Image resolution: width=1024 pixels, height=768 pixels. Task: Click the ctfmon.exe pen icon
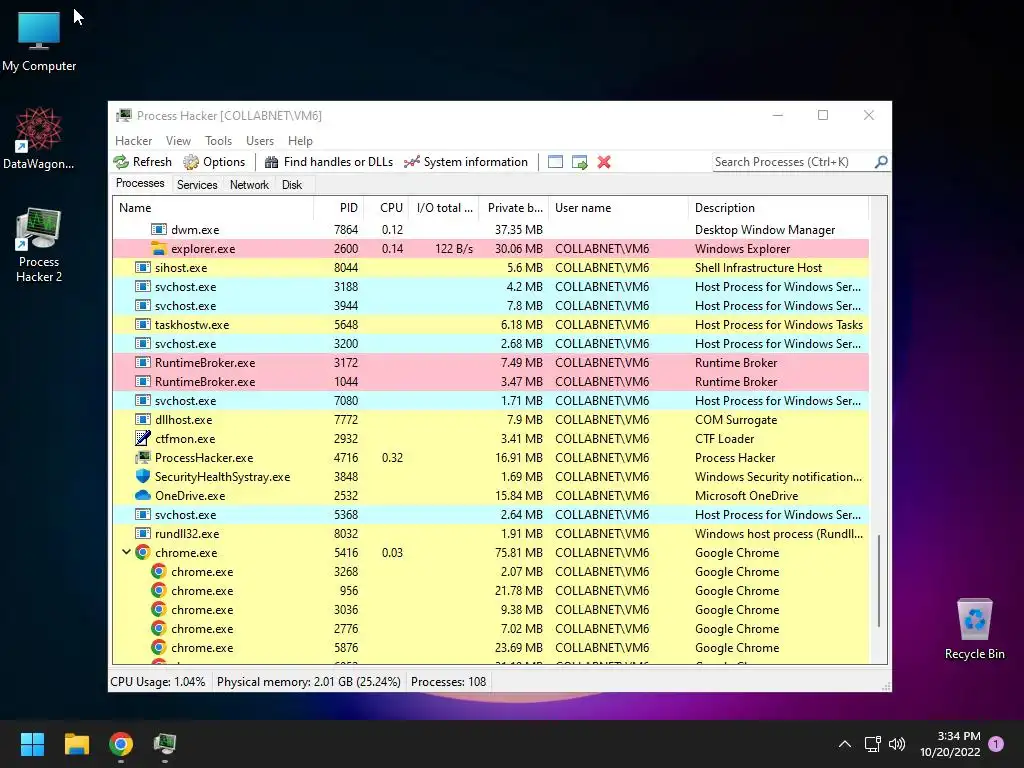142,438
